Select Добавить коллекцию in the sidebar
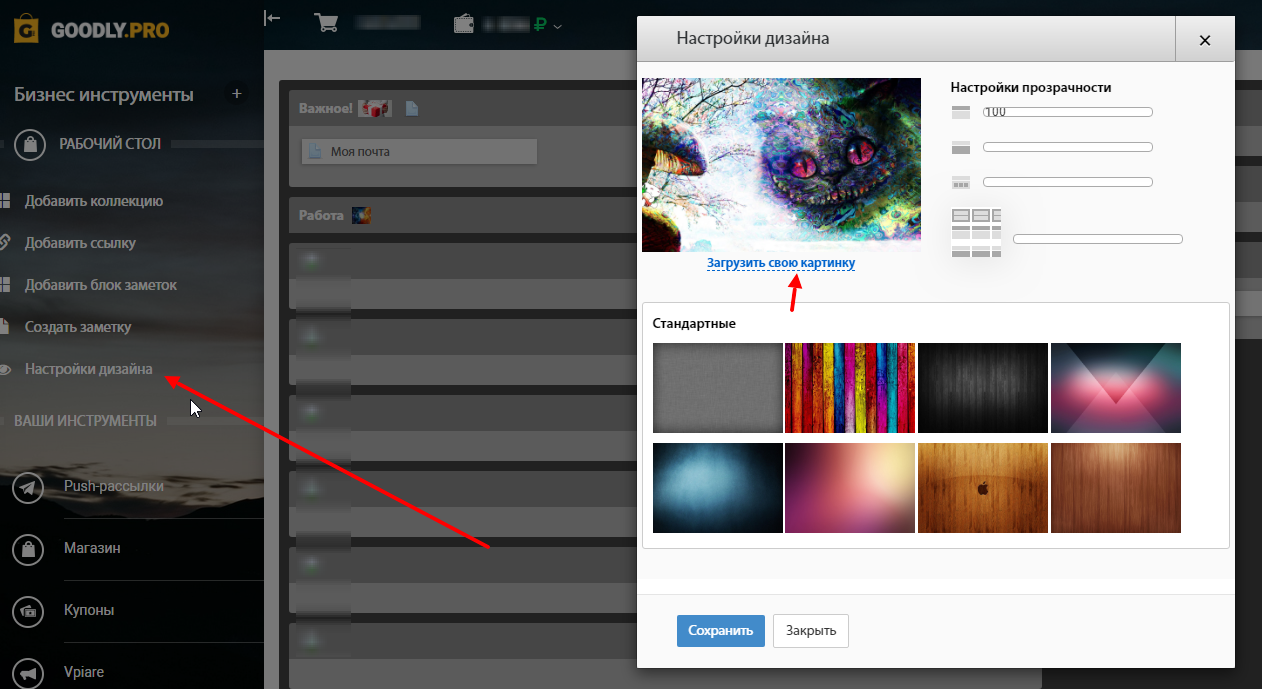Image resolution: width=1262 pixels, height=689 pixels. (x=94, y=201)
